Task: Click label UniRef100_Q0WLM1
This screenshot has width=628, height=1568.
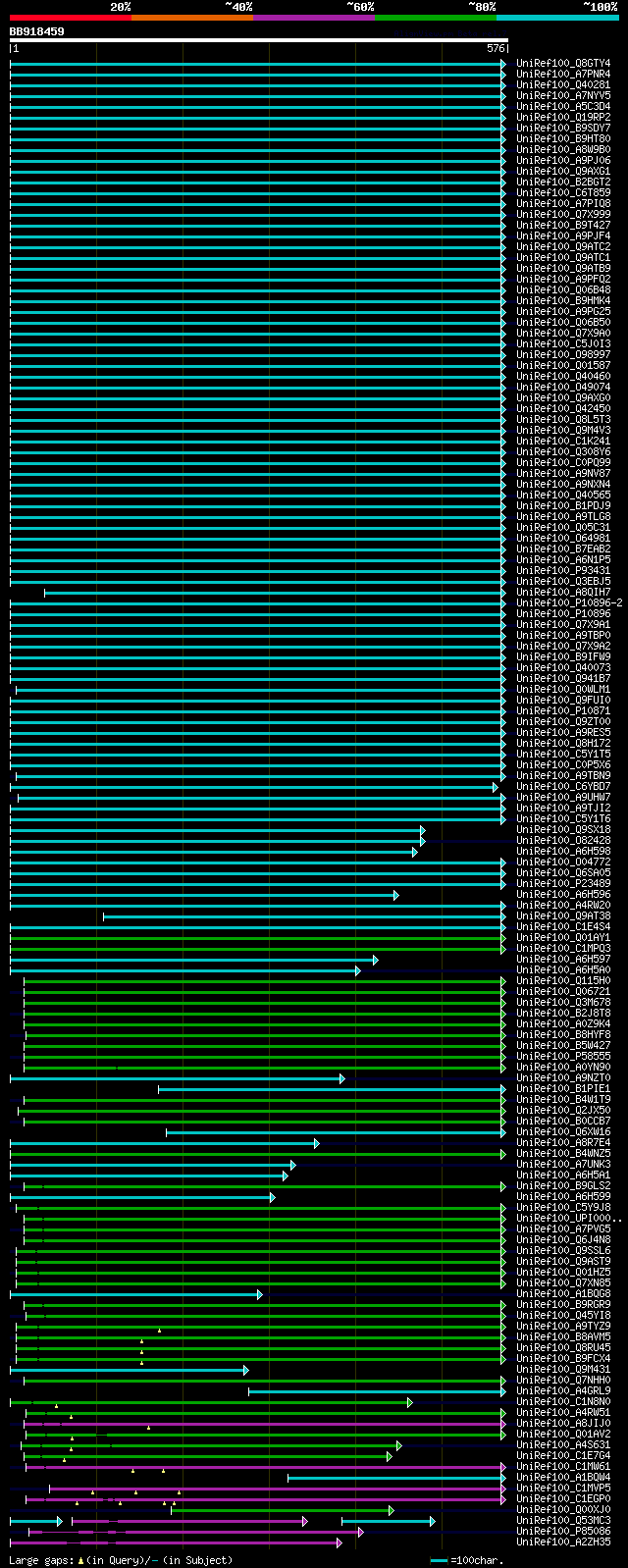Action: (x=563, y=690)
